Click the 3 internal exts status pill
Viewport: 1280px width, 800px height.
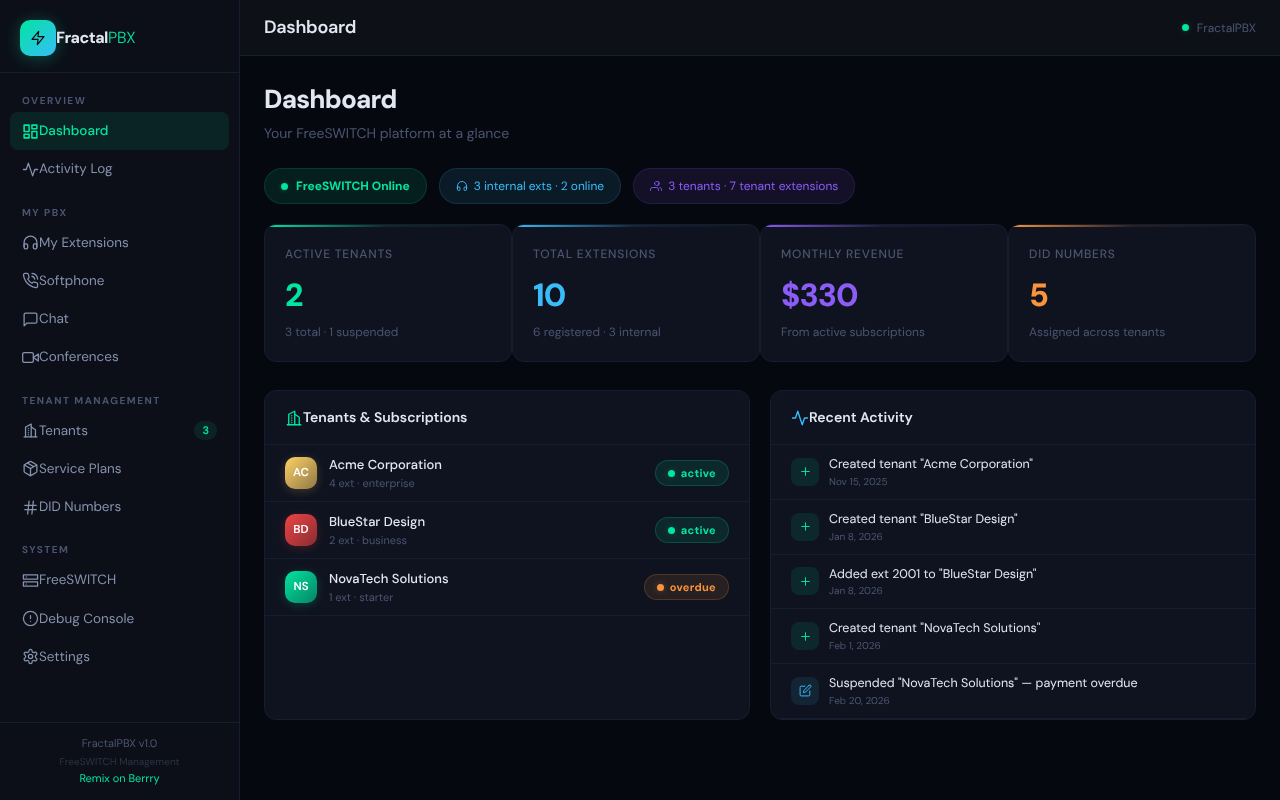point(529,186)
